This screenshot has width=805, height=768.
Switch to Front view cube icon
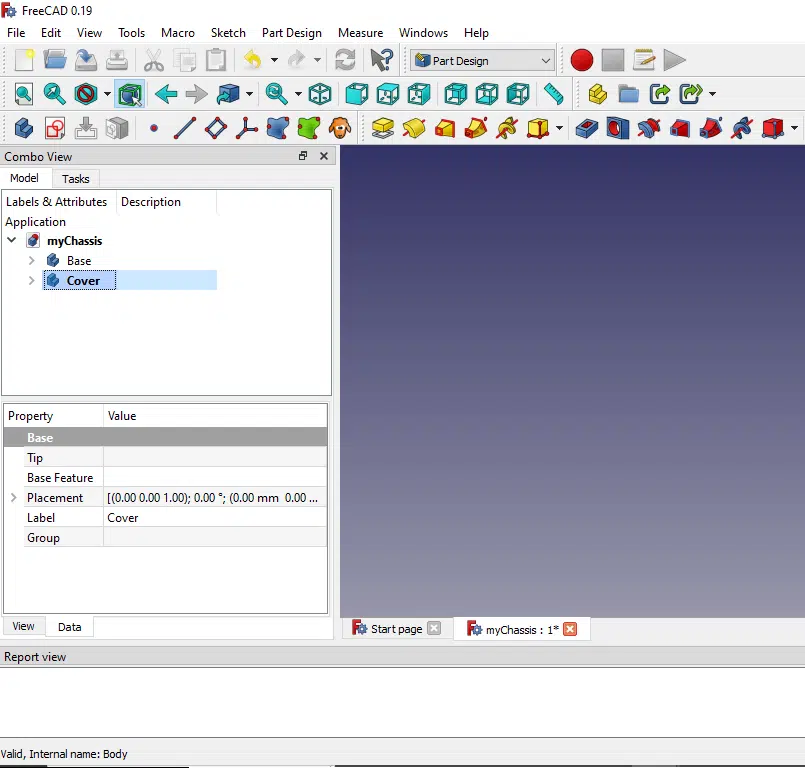[x=357, y=94]
